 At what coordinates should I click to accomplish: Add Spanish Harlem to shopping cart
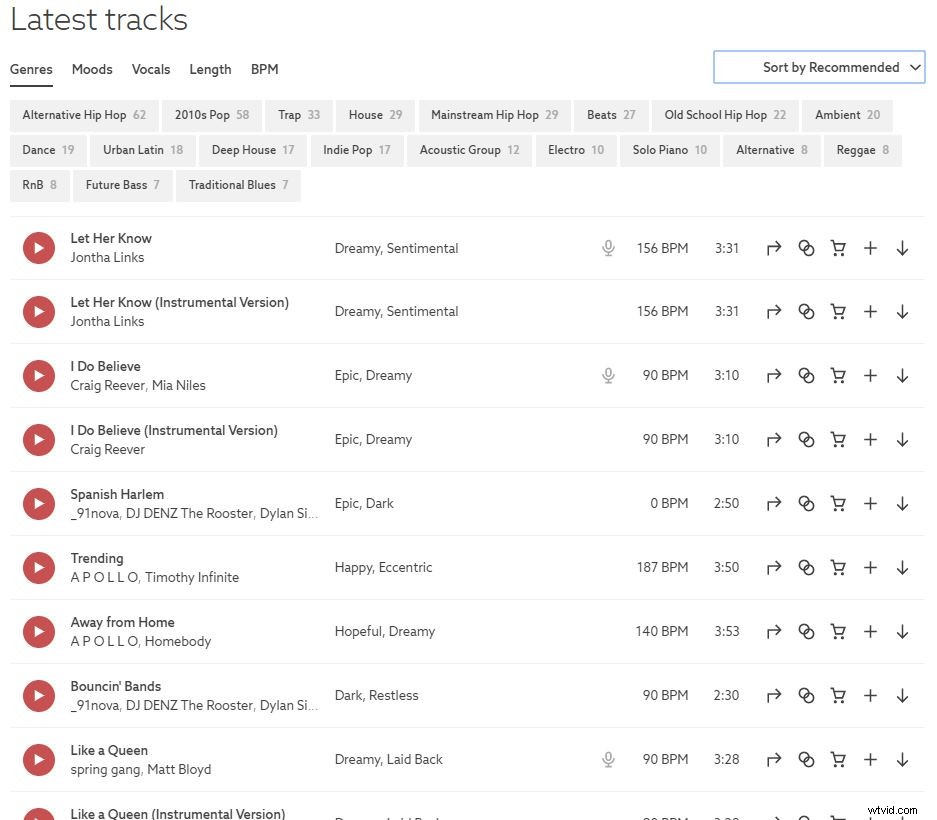tap(838, 504)
